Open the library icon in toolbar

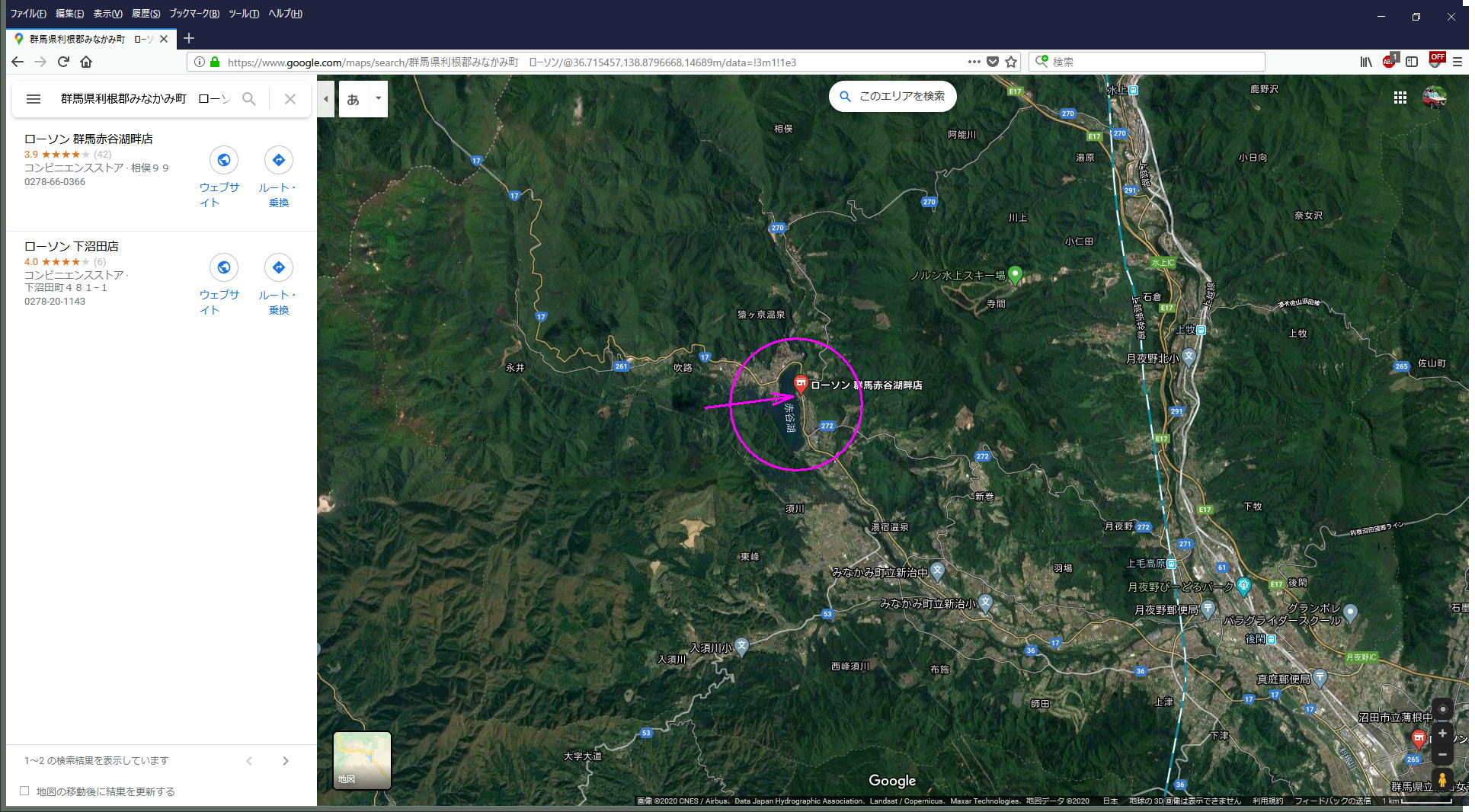(1366, 62)
